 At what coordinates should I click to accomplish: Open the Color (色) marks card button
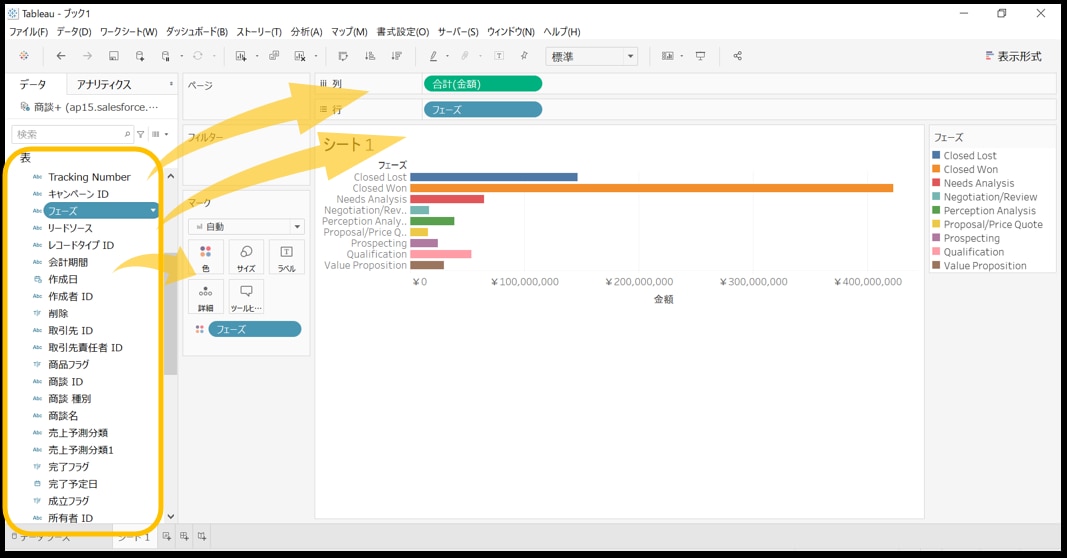pos(206,257)
